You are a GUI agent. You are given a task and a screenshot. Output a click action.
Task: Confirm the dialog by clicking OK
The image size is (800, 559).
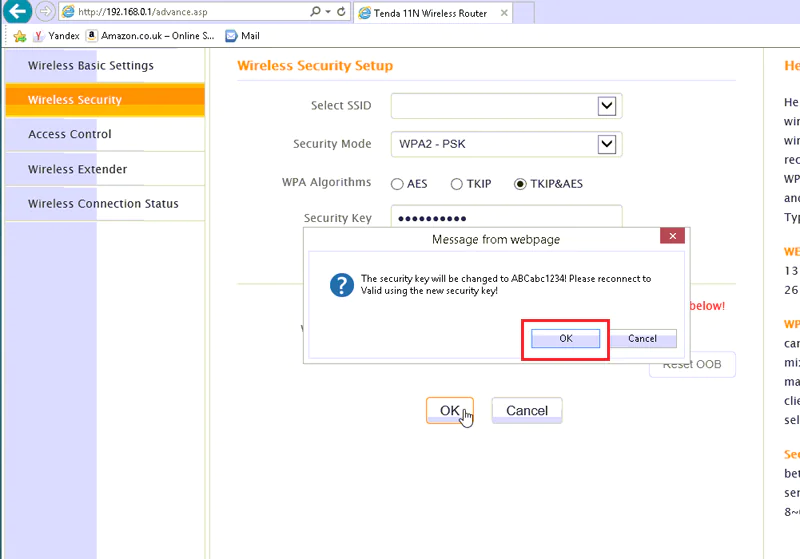(566, 339)
